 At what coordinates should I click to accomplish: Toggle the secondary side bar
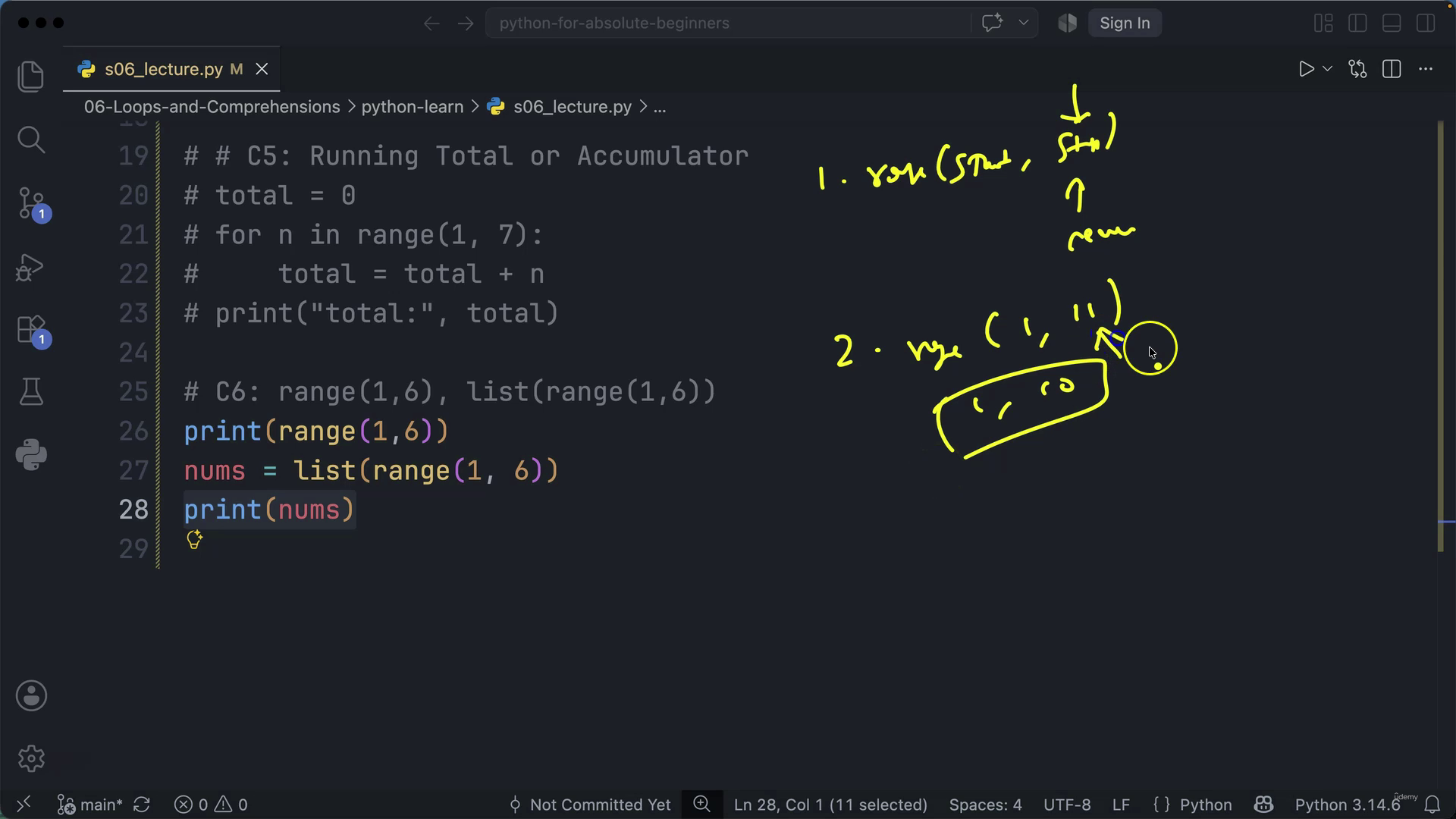click(1426, 24)
